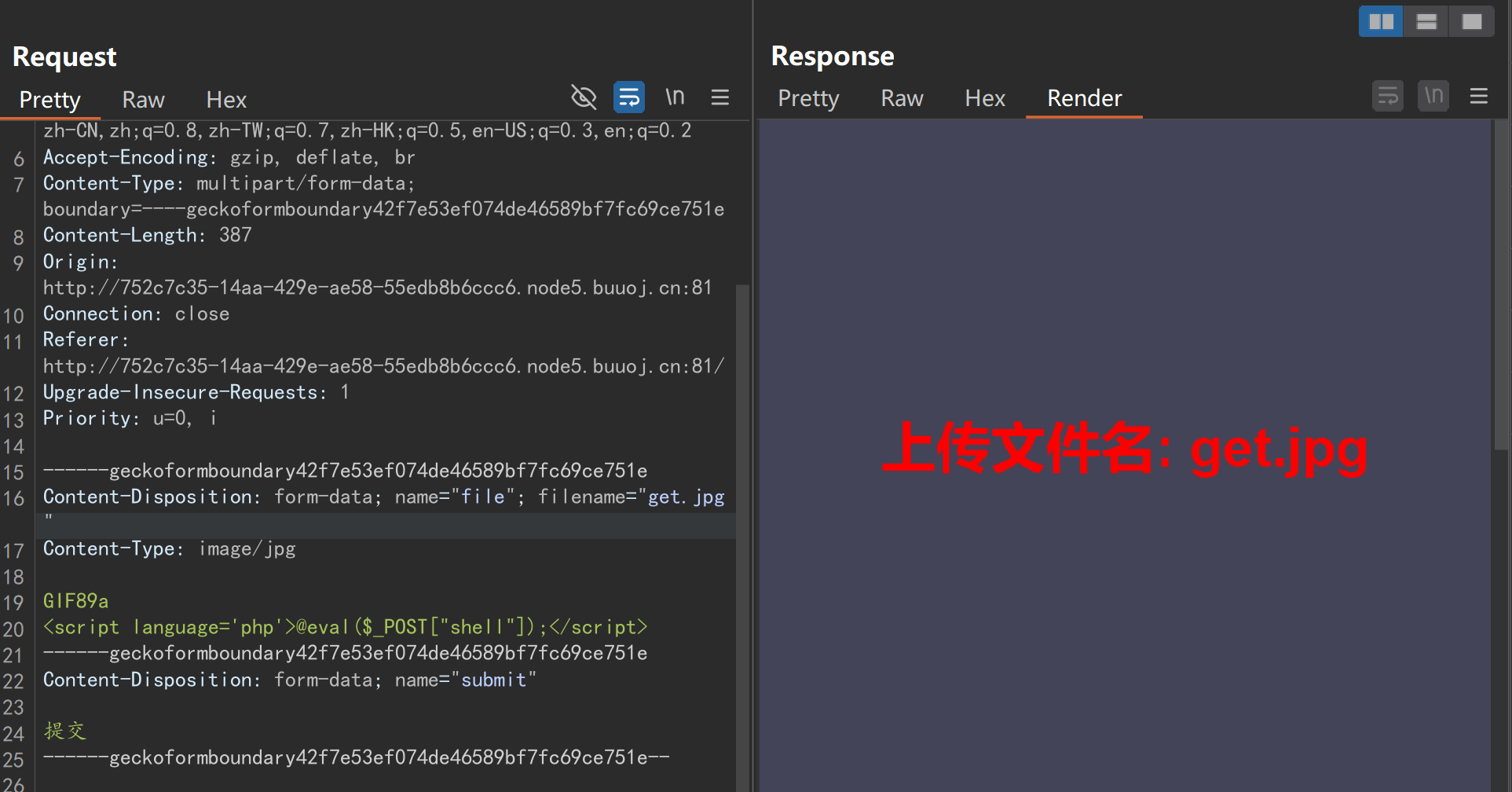This screenshot has width=1512, height=792.
Task: Open the Response Hex view
Action: (984, 97)
